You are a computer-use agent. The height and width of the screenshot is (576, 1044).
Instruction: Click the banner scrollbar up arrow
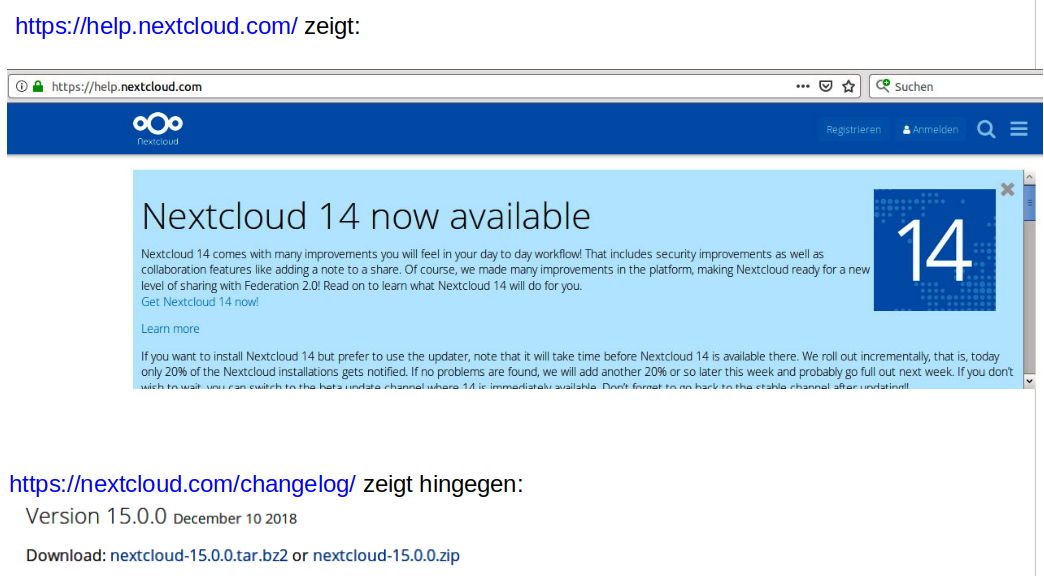point(1029,178)
